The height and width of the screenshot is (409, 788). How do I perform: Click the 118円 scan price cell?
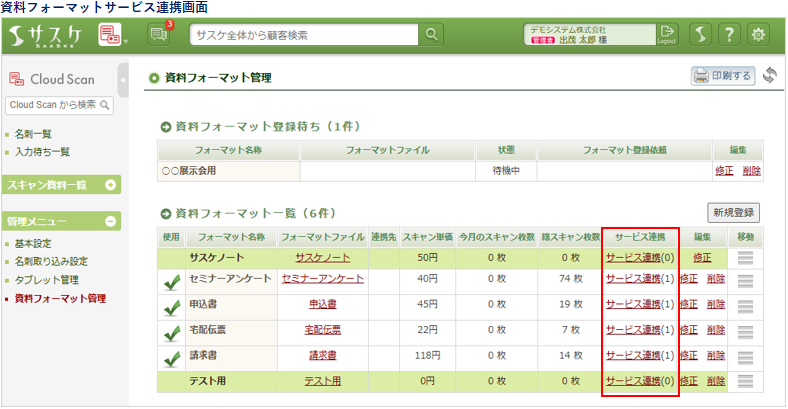427,356
